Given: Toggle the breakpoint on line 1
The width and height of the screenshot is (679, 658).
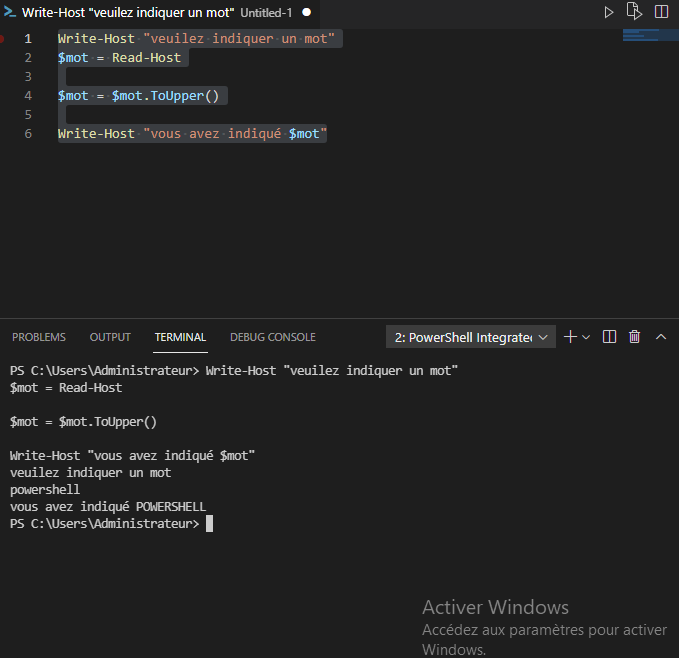Looking at the screenshot, I should pos(2,39).
